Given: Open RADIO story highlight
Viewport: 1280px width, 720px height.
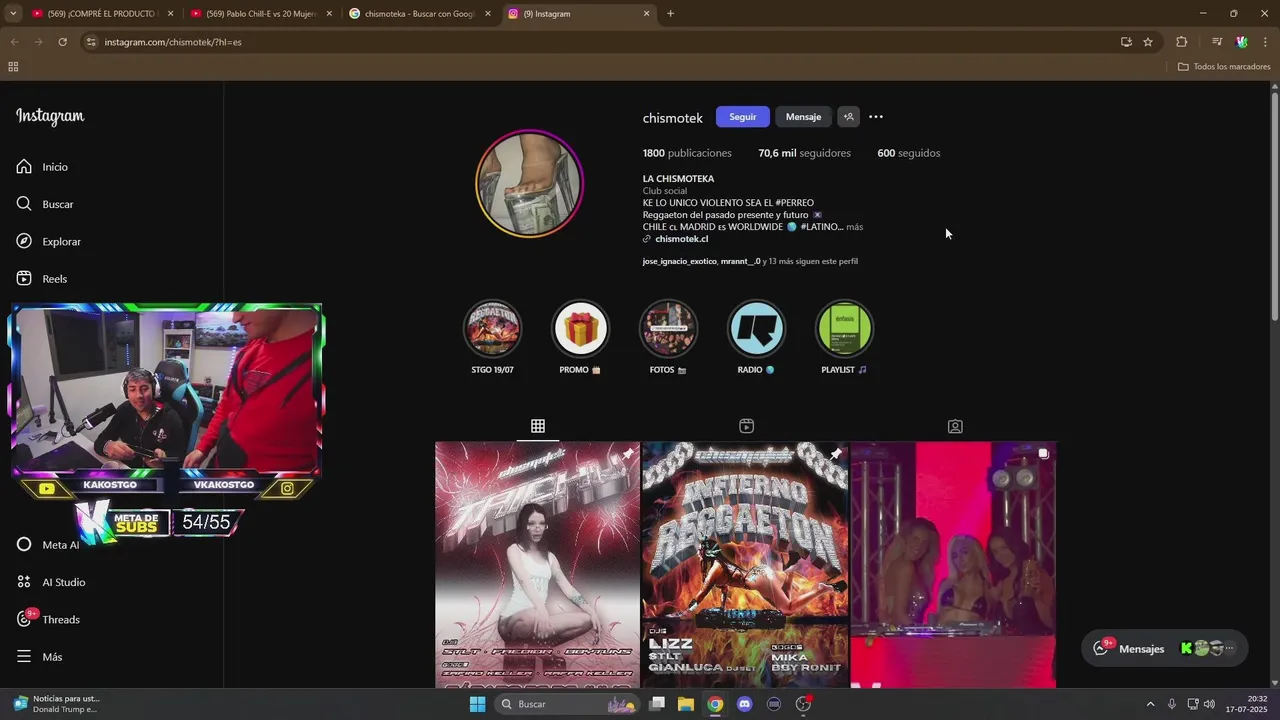Looking at the screenshot, I should click(x=756, y=328).
